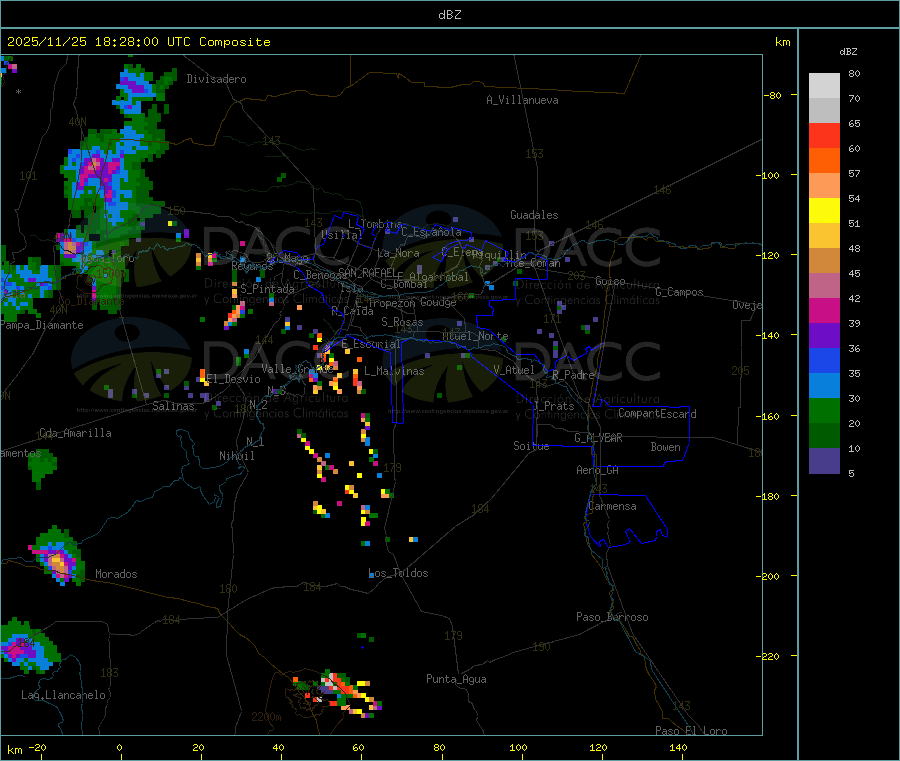Click the storm cell west of Morados
Viewport: 900px width, 761px height.
[57, 556]
